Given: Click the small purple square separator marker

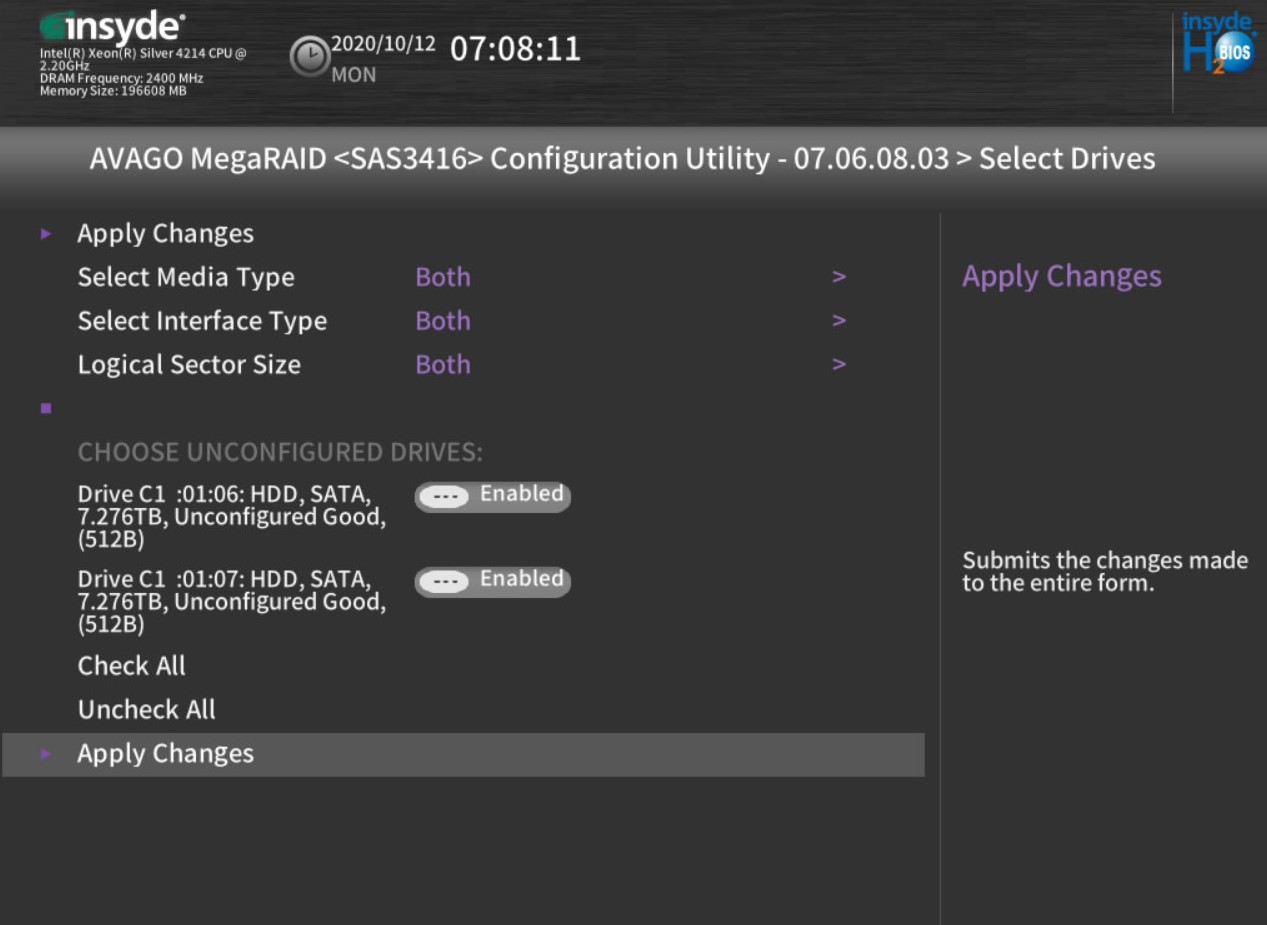Looking at the screenshot, I should 46,408.
